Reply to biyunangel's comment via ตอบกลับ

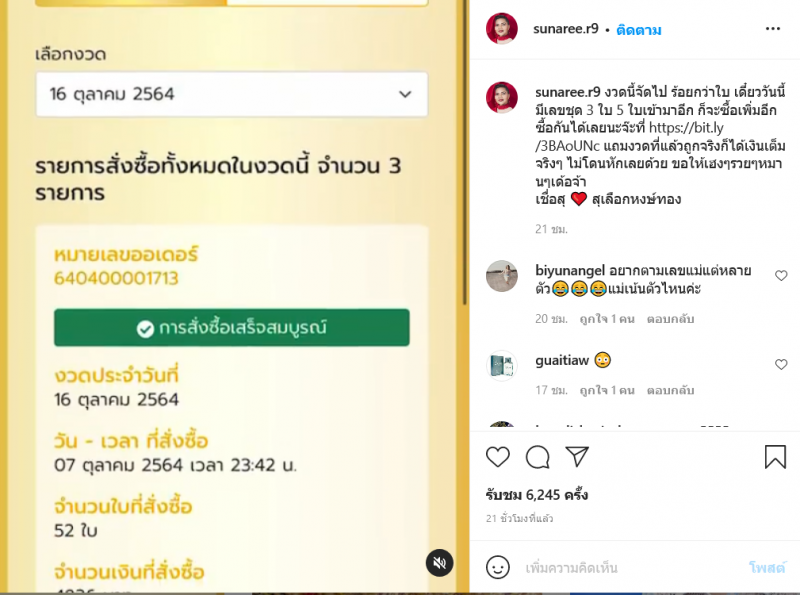670,319
